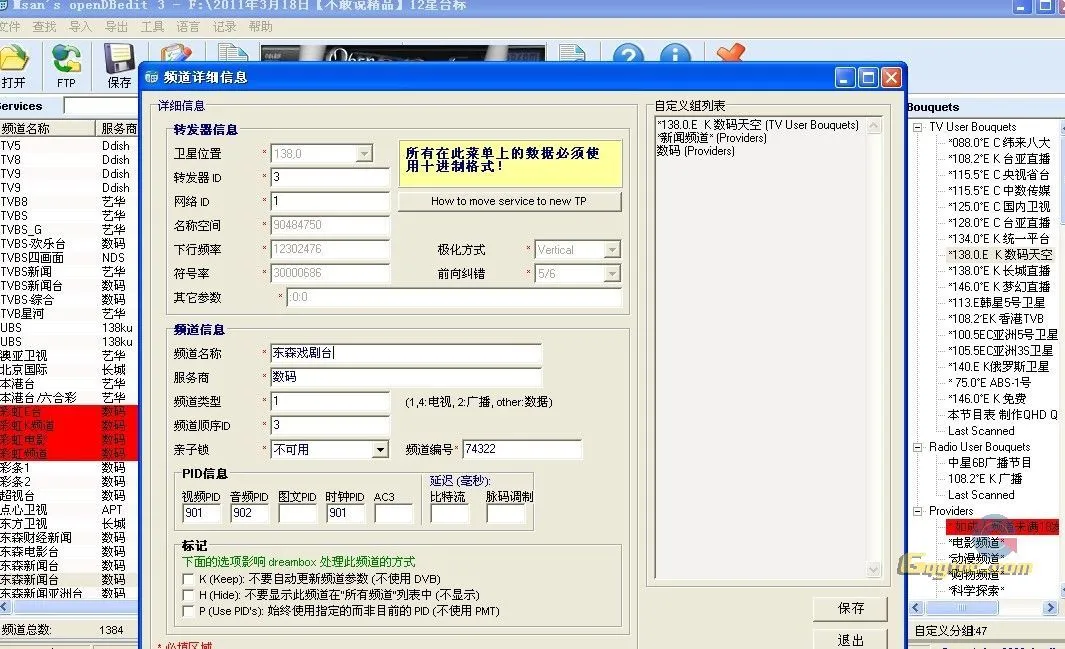Open the 工具 menu
Image resolution: width=1065 pixels, height=649 pixels.
(151, 27)
